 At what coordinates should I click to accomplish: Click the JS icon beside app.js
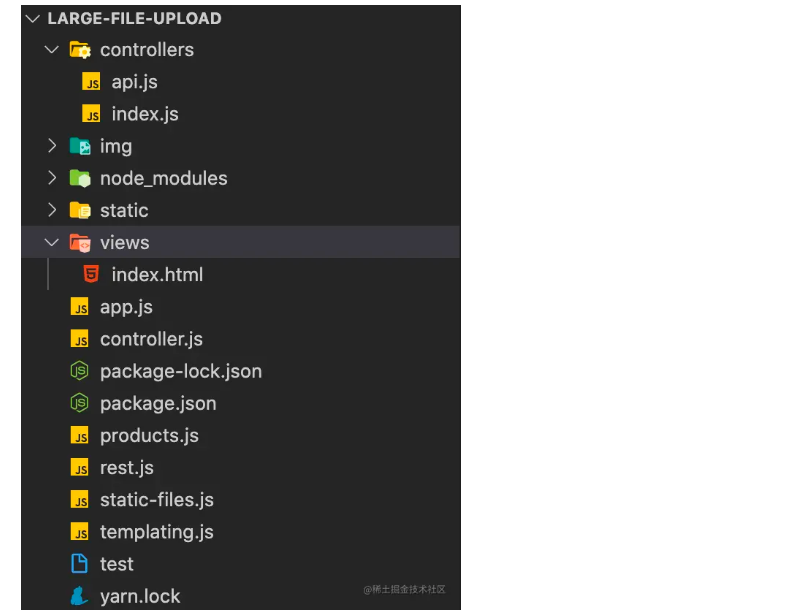pyautogui.click(x=79, y=307)
